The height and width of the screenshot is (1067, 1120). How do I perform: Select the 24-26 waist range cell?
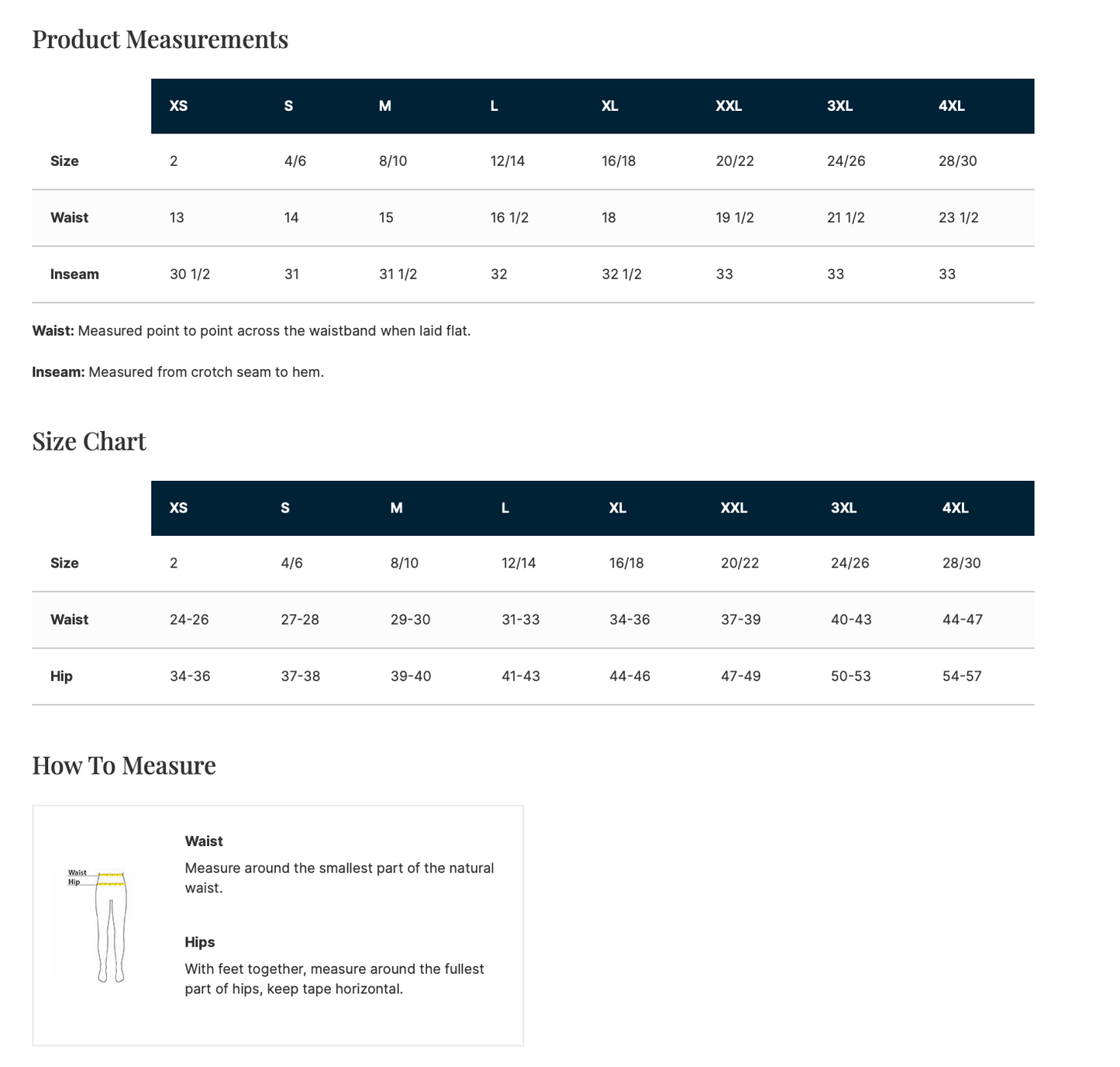(189, 620)
